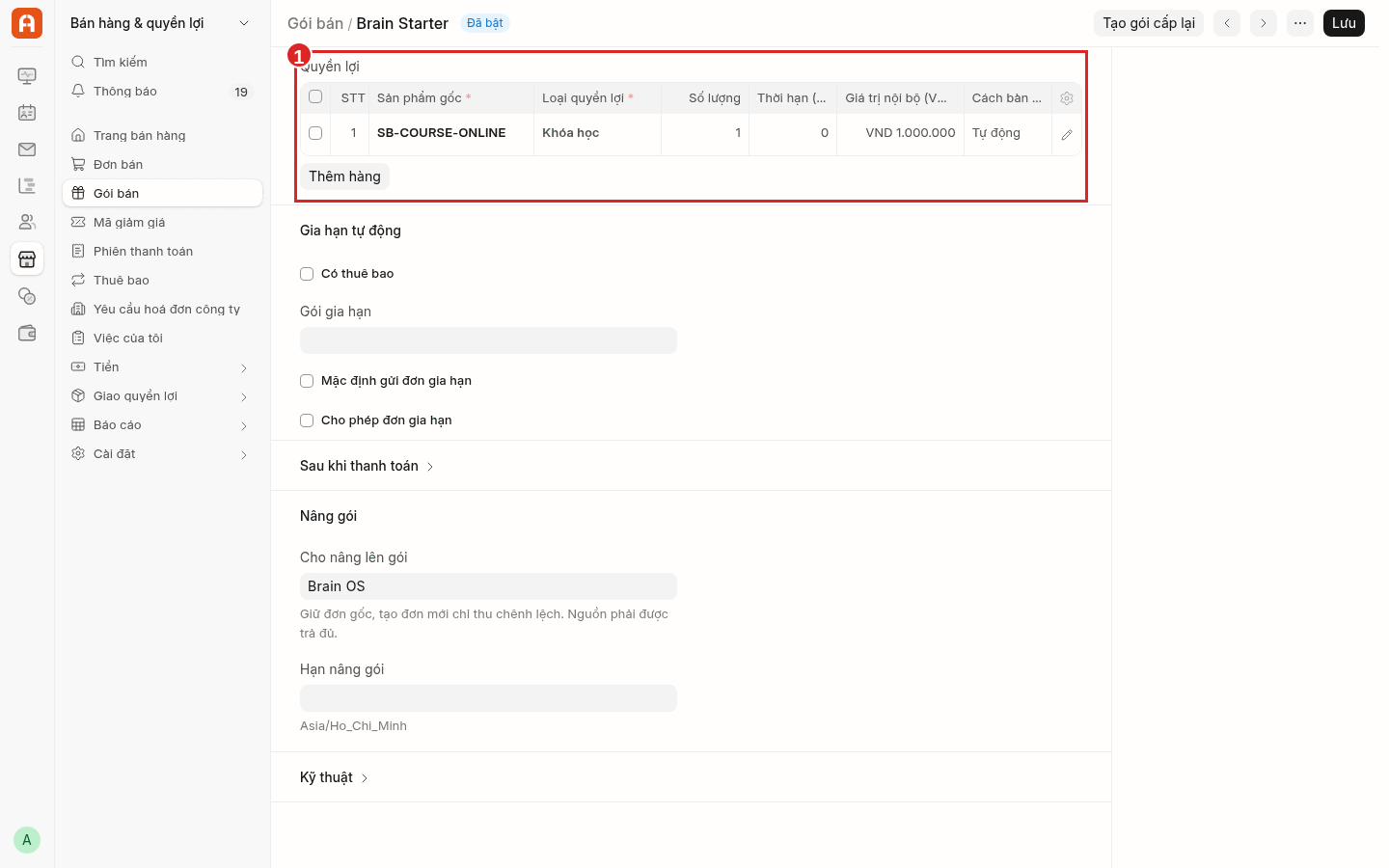Expand the Báo cáo sidebar group

tap(162, 425)
